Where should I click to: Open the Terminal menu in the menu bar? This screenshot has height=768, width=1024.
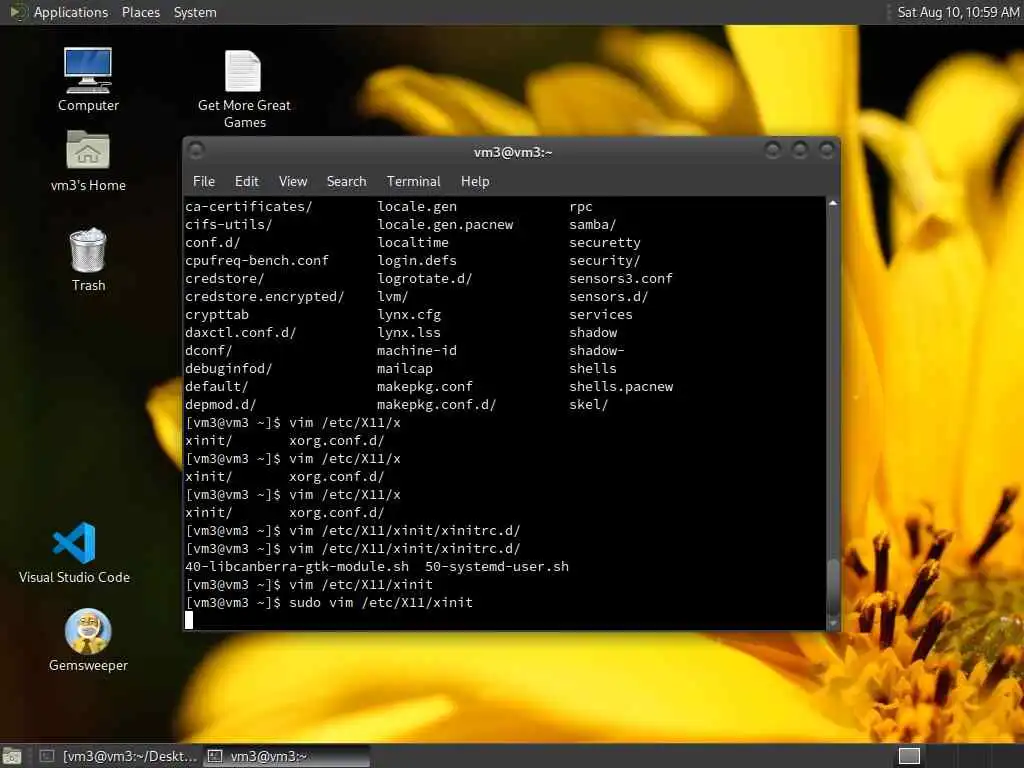[x=413, y=182]
